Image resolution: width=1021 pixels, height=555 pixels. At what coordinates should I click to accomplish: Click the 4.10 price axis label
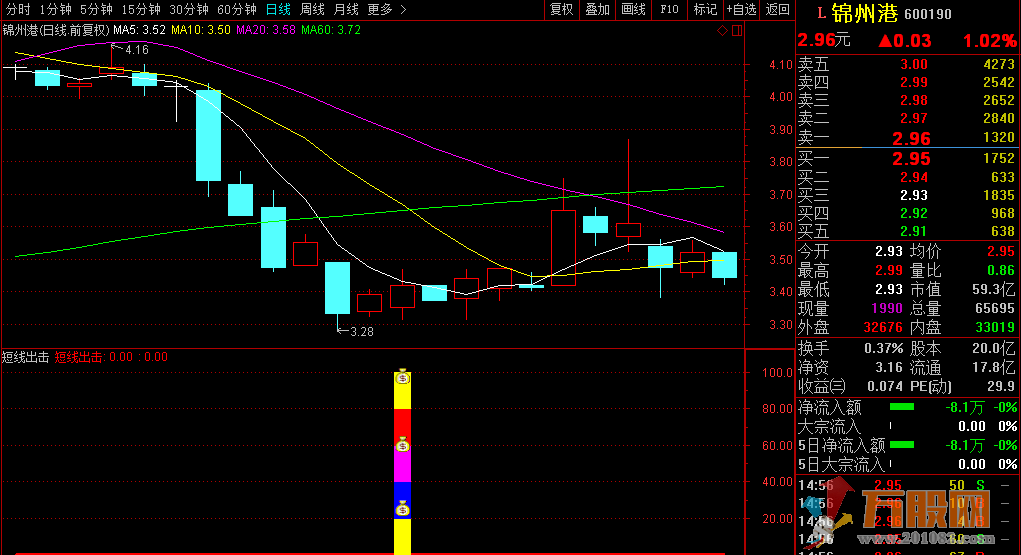coord(781,64)
